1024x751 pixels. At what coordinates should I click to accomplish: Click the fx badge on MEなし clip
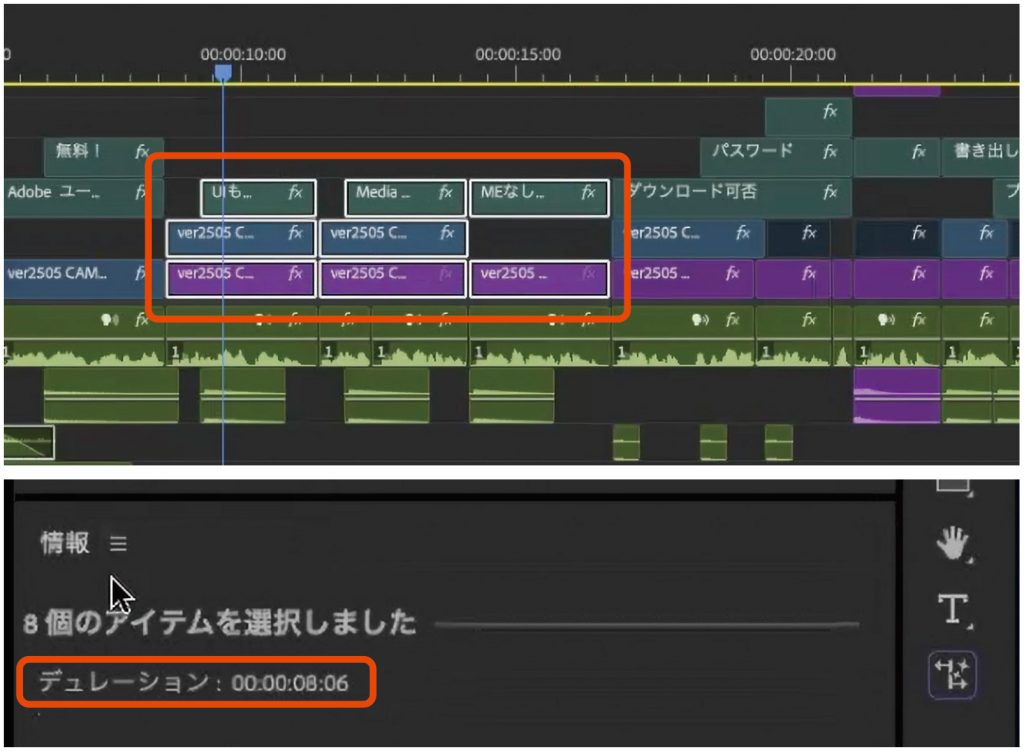coord(590,193)
